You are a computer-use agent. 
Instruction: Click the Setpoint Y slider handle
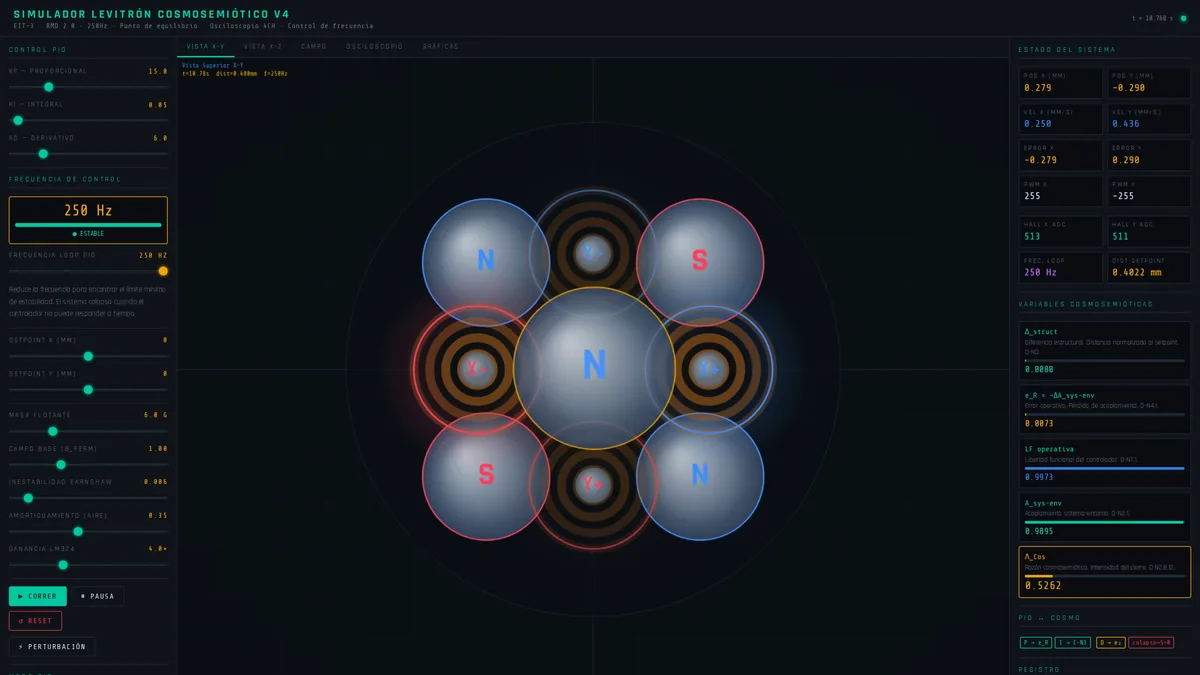[x=88, y=389]
